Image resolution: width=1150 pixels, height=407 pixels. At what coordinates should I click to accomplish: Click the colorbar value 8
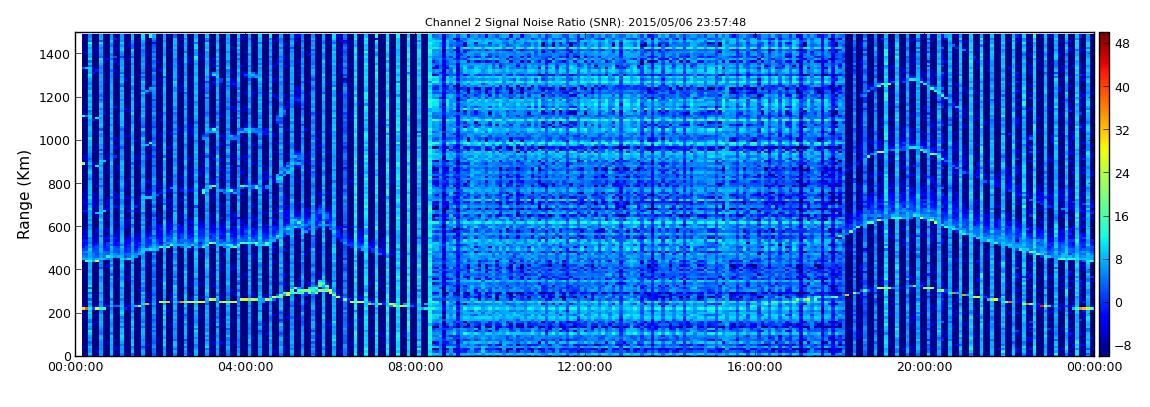coord(1119,260)
